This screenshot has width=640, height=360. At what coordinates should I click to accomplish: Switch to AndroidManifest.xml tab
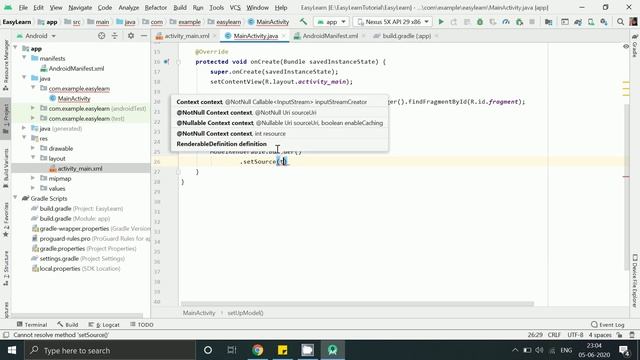(x=330, y=36)
